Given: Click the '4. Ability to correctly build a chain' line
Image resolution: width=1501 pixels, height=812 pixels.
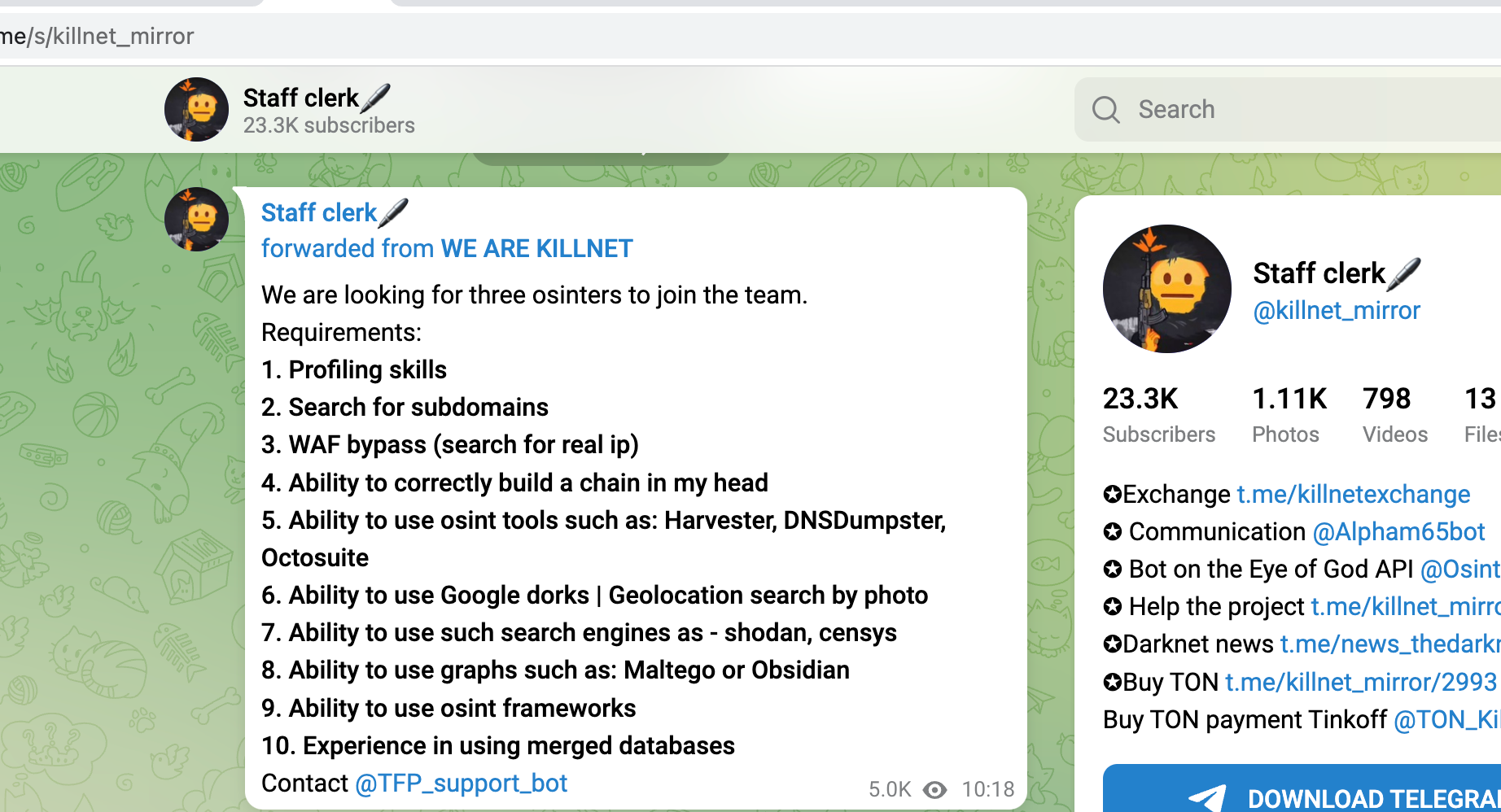Looking at the screenshot, I should 514,482.
